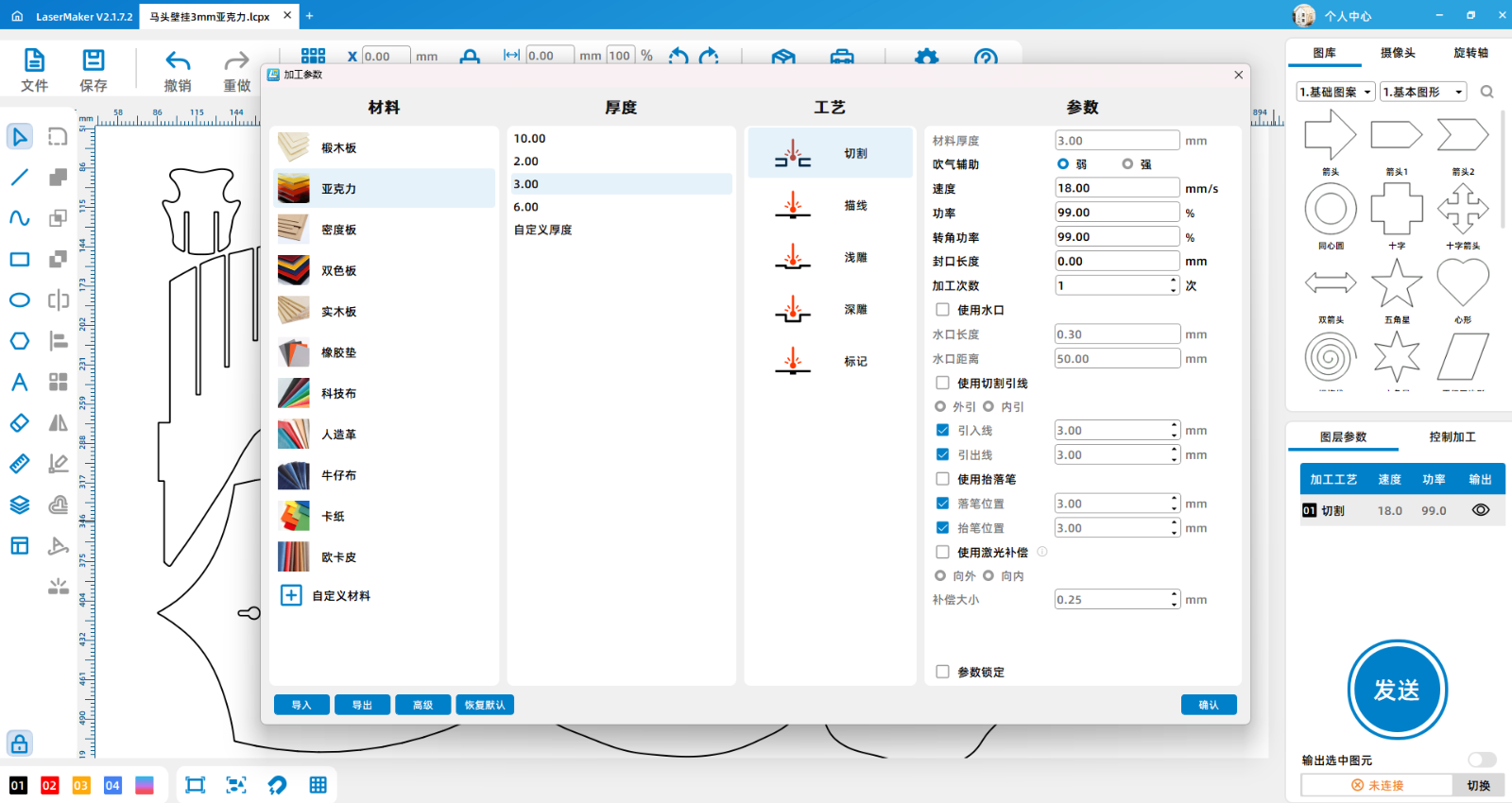Enable the 使用激光补偿 checkbox
Image resolution: width=1512 pixels, height=803 pixels.
click(x=942, y=552)
